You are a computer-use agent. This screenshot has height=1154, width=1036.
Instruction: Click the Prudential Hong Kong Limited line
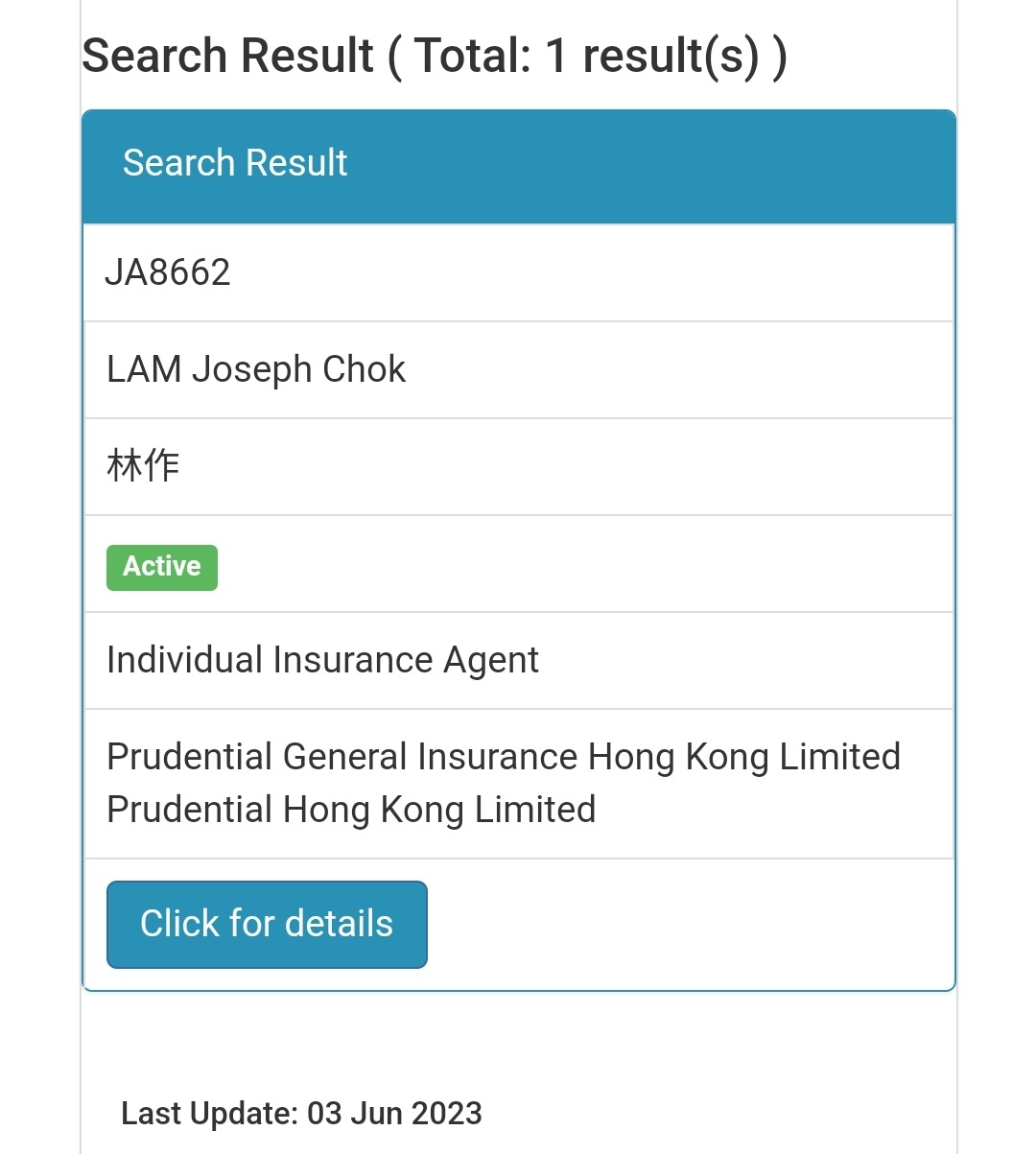(351, 810)
